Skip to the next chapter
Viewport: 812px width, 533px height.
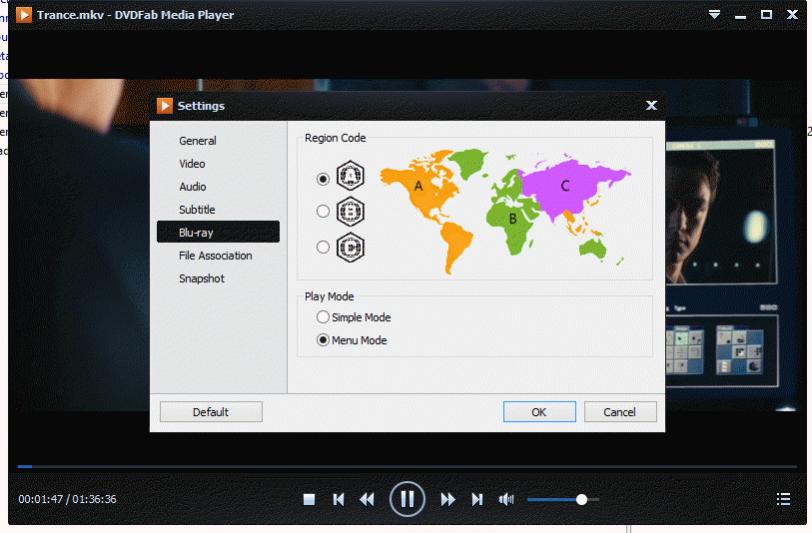tap(477, 499)
